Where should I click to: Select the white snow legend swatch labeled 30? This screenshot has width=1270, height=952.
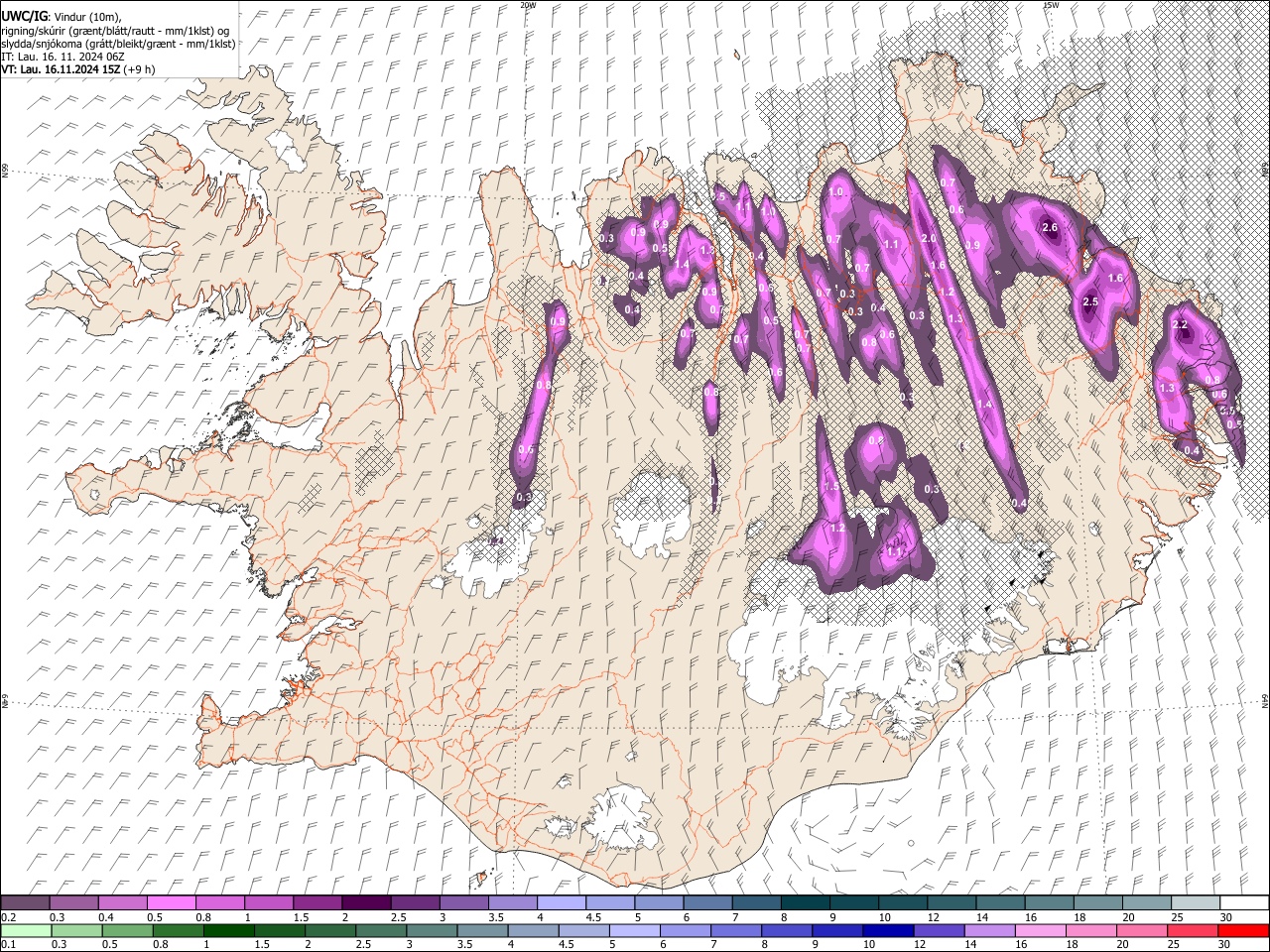(x=1245, y=902)
